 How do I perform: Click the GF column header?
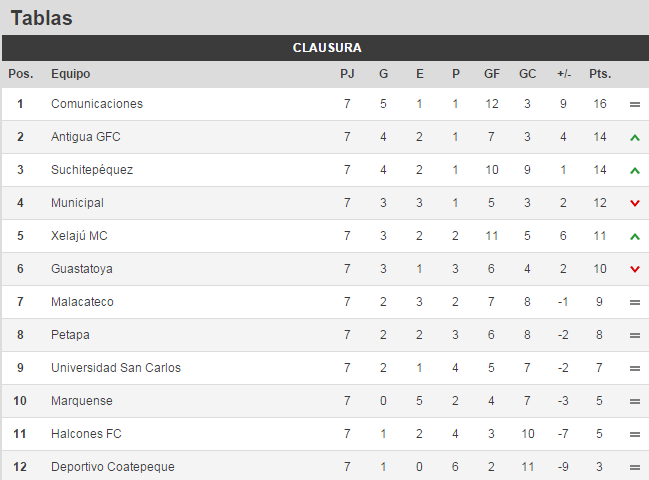tap(492, 74)
